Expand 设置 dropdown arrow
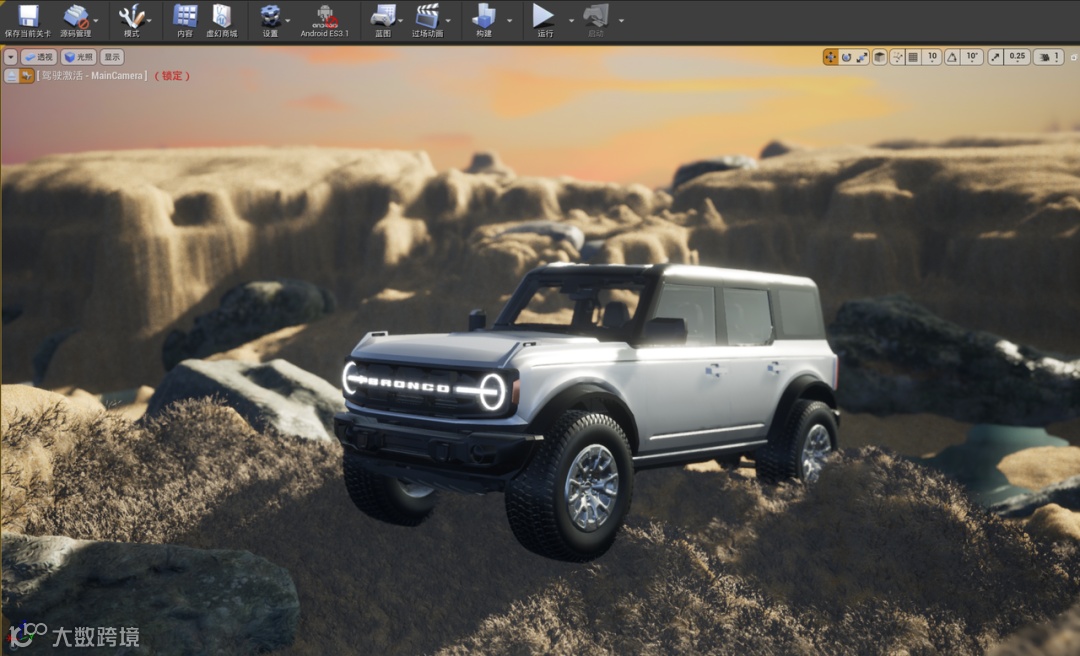This screenshot has height=656, width=1080. coord(288,20)
